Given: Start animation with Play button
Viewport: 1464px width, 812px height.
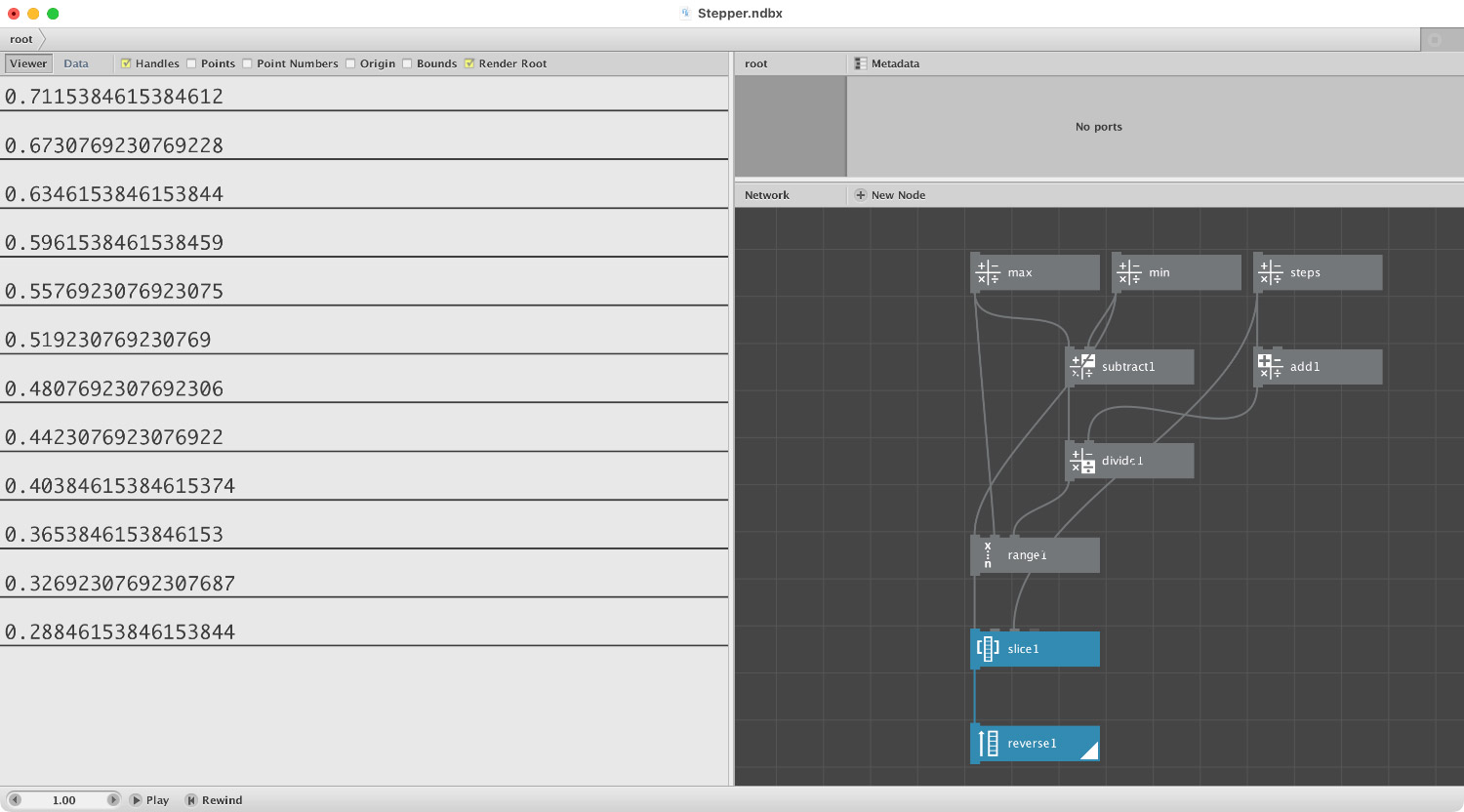Looking at the screenshot, I should coord(149,800).
